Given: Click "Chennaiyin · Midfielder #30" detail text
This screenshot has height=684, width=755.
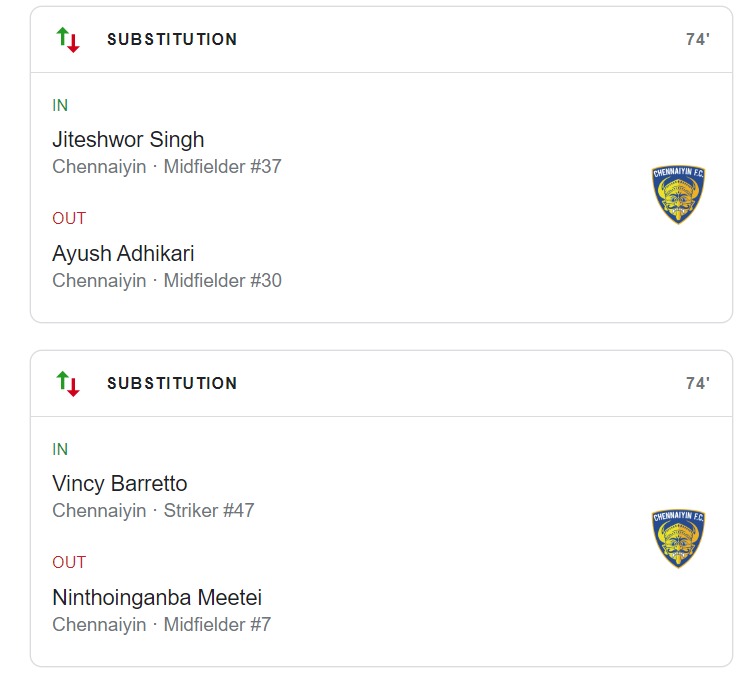Looking at the screenshot, I should click(167, 281).
